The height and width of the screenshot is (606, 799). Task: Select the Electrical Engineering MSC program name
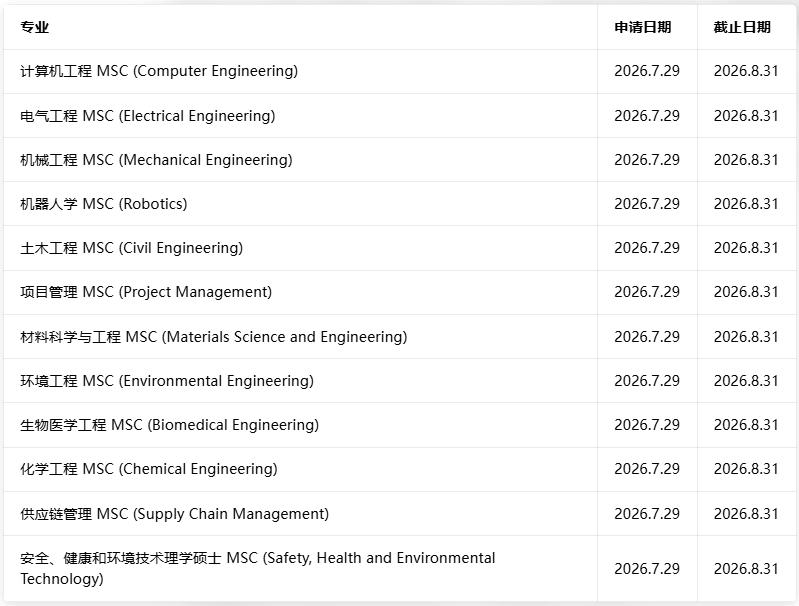coord(147,116)
